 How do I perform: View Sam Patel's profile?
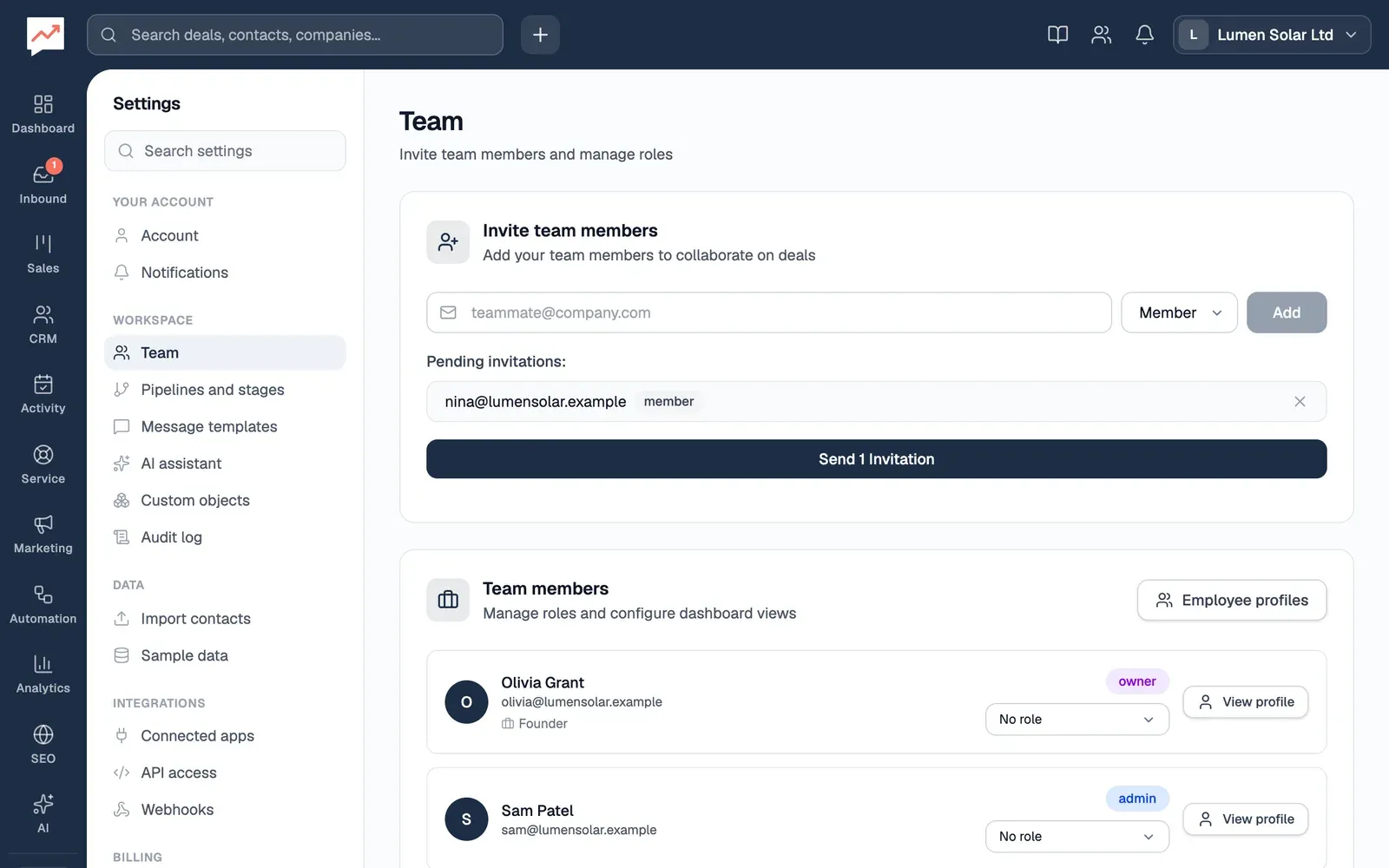tap(1245, 819)
